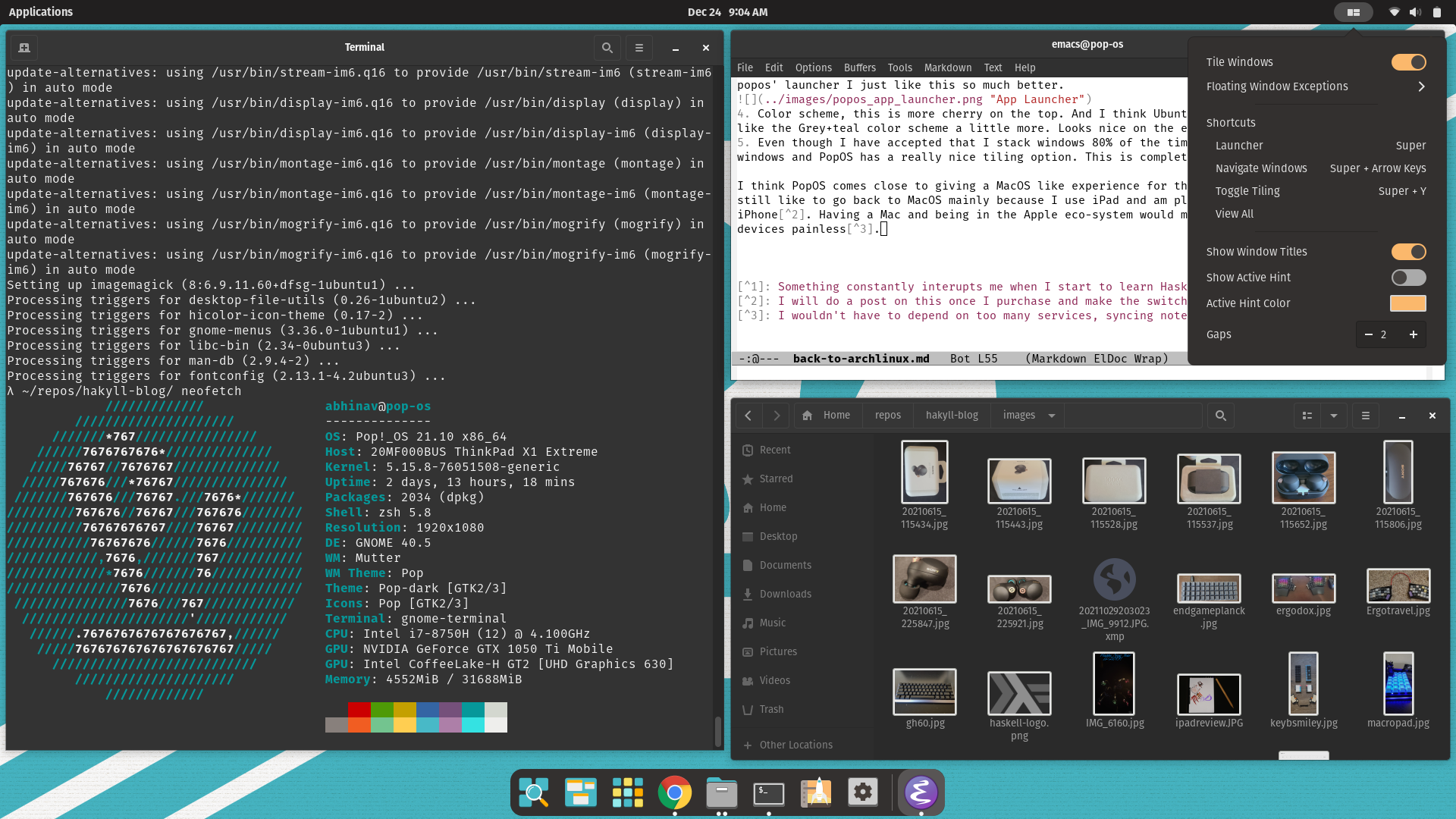Open the File menu in Emacs

click(745, 67)
